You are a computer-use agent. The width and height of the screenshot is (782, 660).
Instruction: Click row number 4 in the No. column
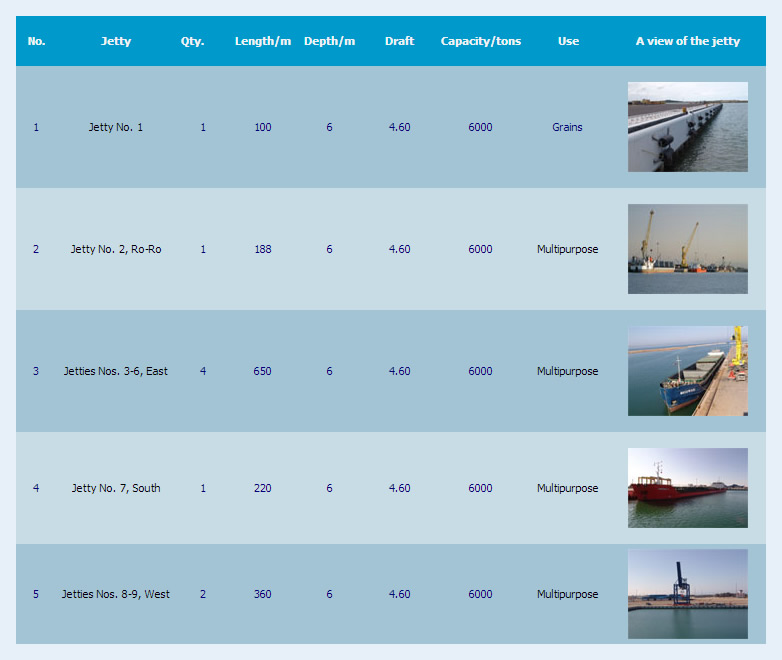(x=36, y=488)
